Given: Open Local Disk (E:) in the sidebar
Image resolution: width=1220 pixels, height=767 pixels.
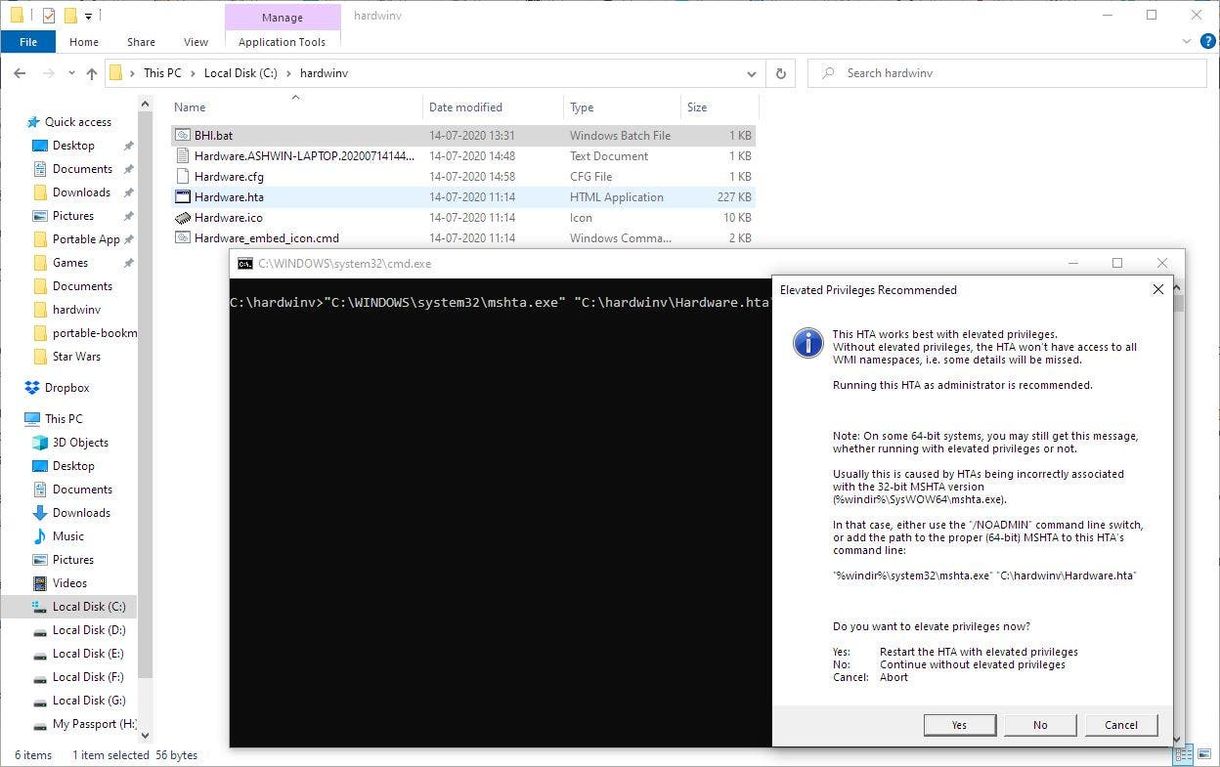Looking at the screenshot, I should [88, 653].
